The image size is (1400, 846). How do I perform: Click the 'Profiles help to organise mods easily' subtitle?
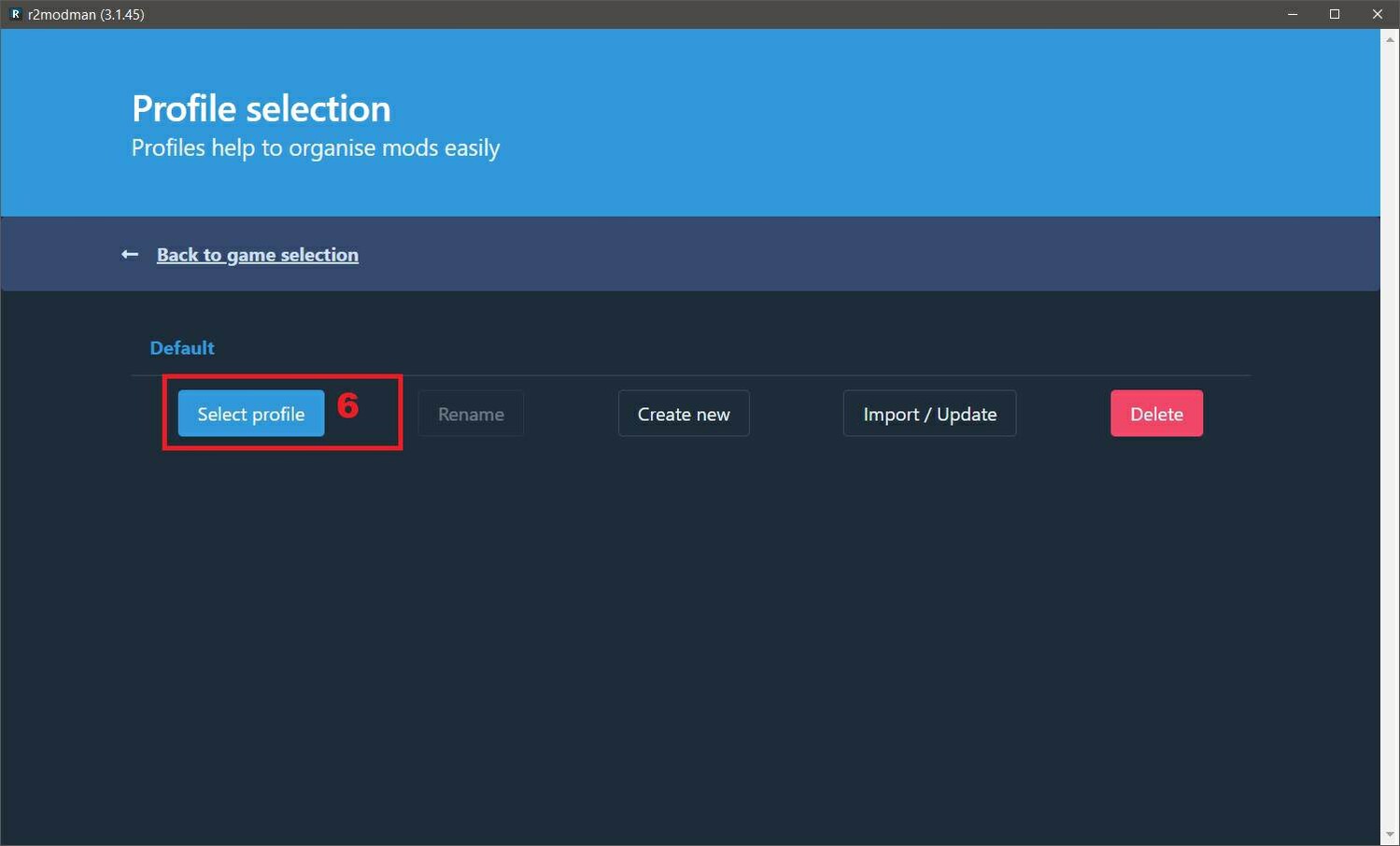[x=315, y=148]
